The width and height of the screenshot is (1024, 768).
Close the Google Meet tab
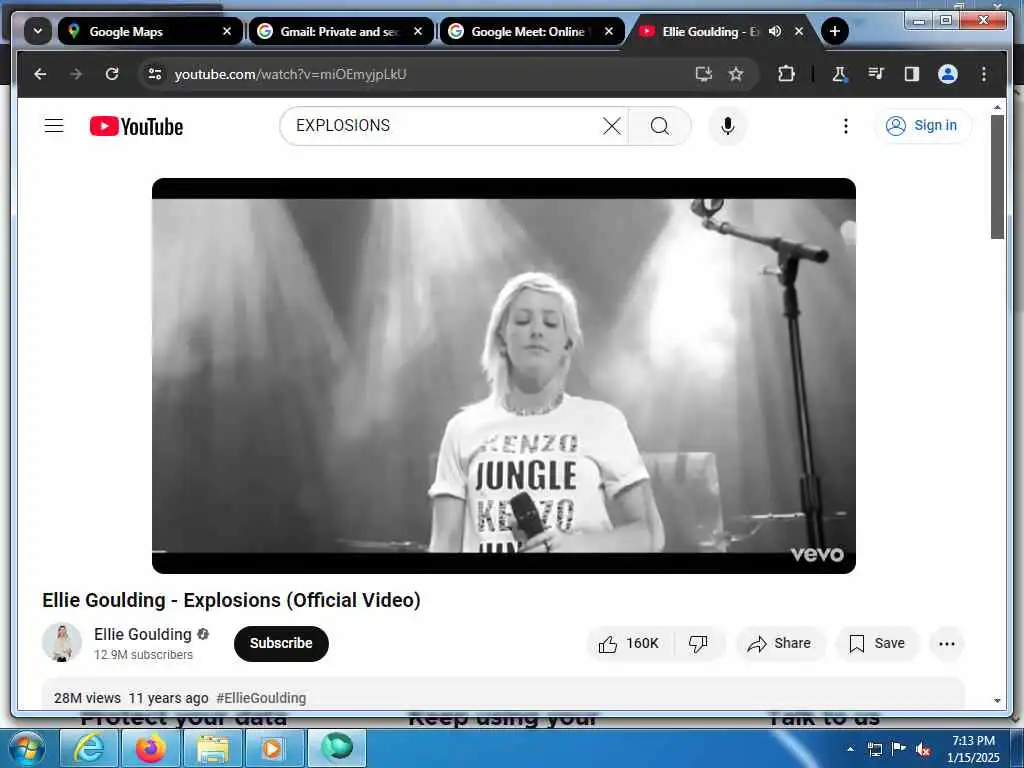(x=609, y=31)
